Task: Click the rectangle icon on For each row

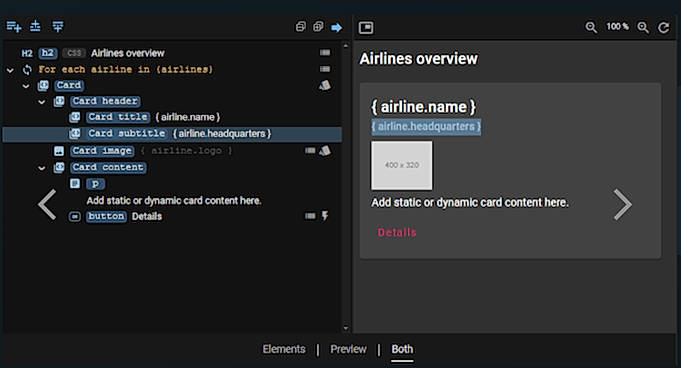Action: (325, 69)
